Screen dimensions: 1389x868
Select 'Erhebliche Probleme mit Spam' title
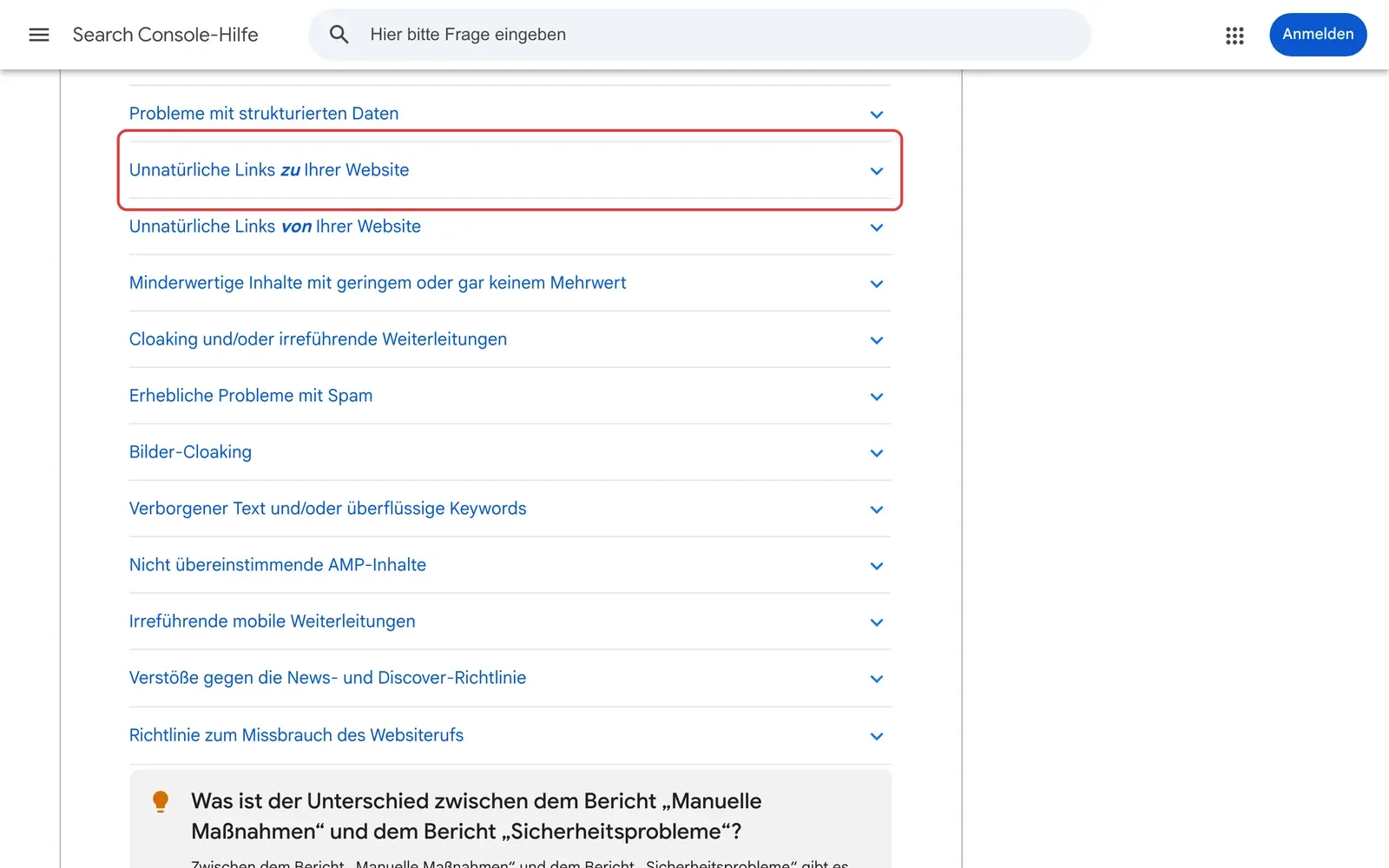pyautogui.click(x=251, y=396)
